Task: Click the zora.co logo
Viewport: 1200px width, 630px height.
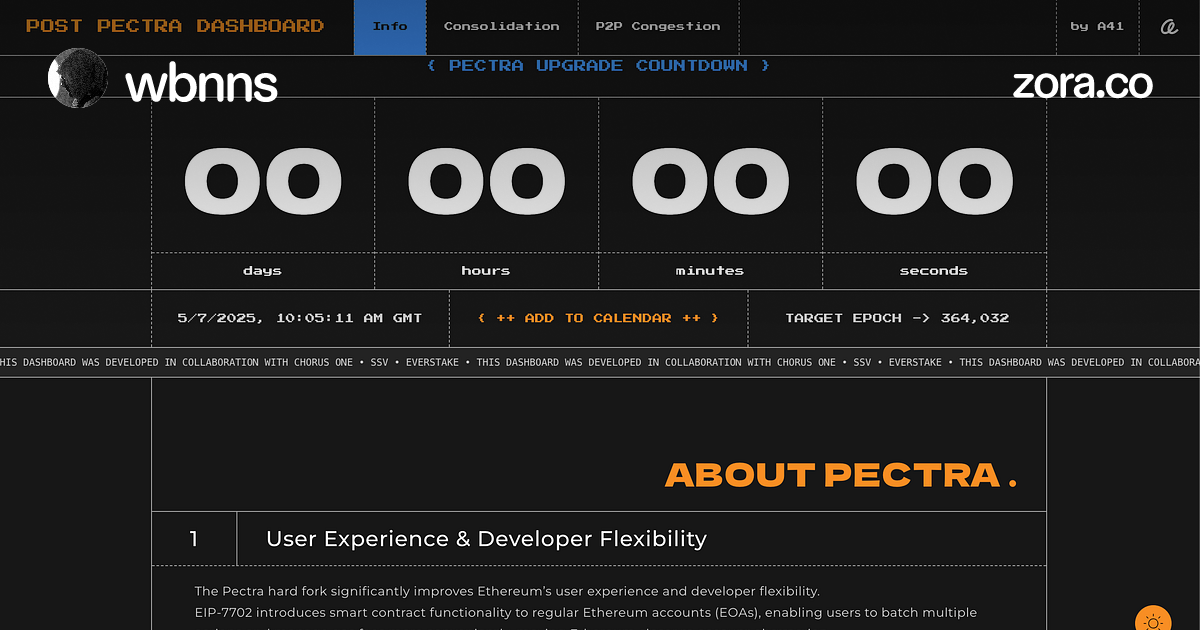Action: [1082, 85]
